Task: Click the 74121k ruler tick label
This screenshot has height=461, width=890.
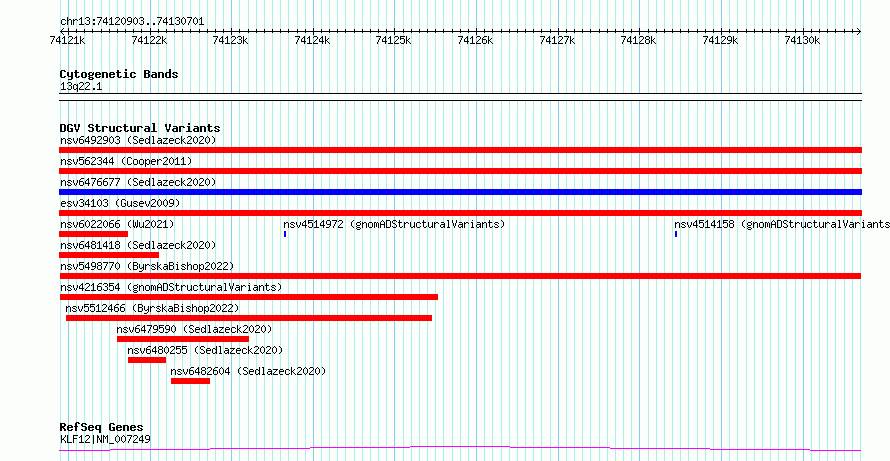Action: [68, 40]
